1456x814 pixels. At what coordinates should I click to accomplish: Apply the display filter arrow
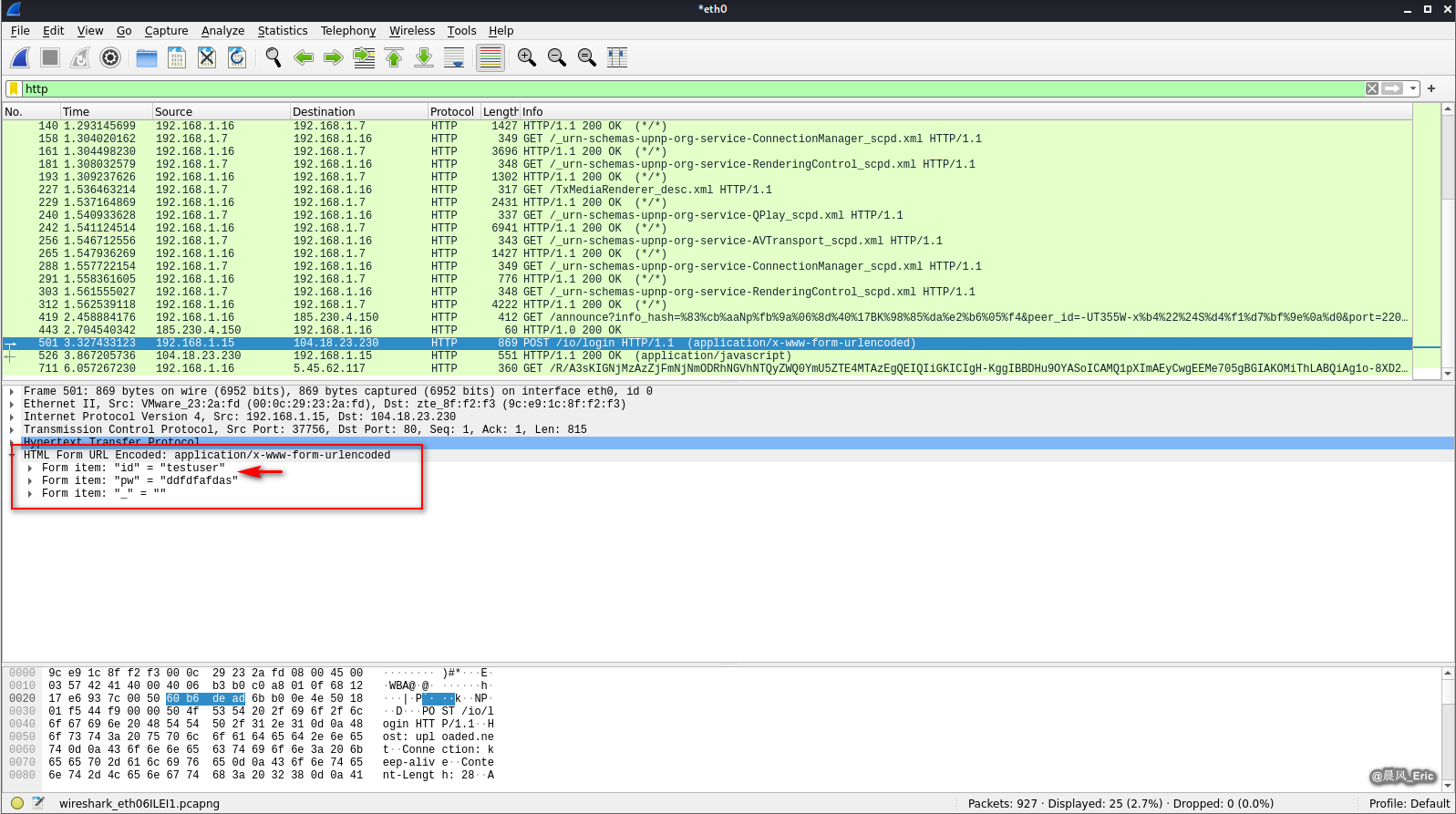point(1392,88)
